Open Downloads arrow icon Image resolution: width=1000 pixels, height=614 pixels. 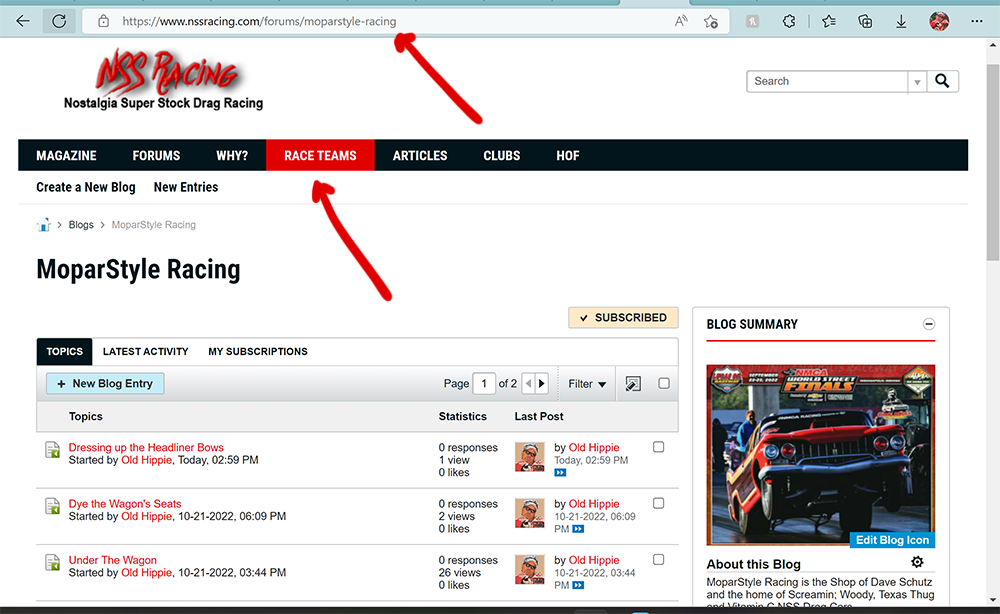[901, 21]
